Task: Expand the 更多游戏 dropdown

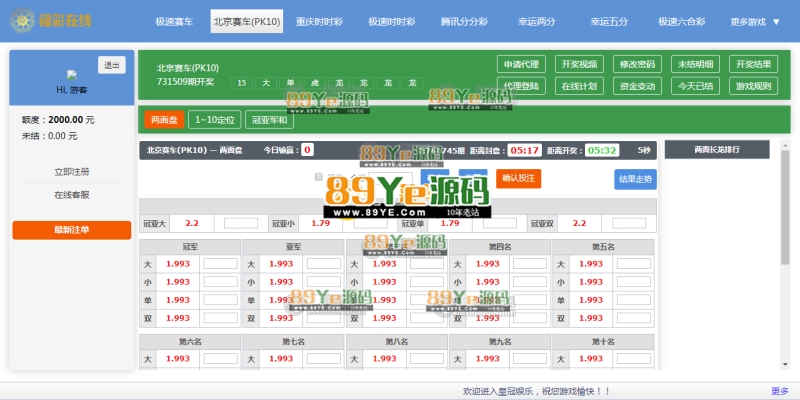Action: click(x=755, y=21)
